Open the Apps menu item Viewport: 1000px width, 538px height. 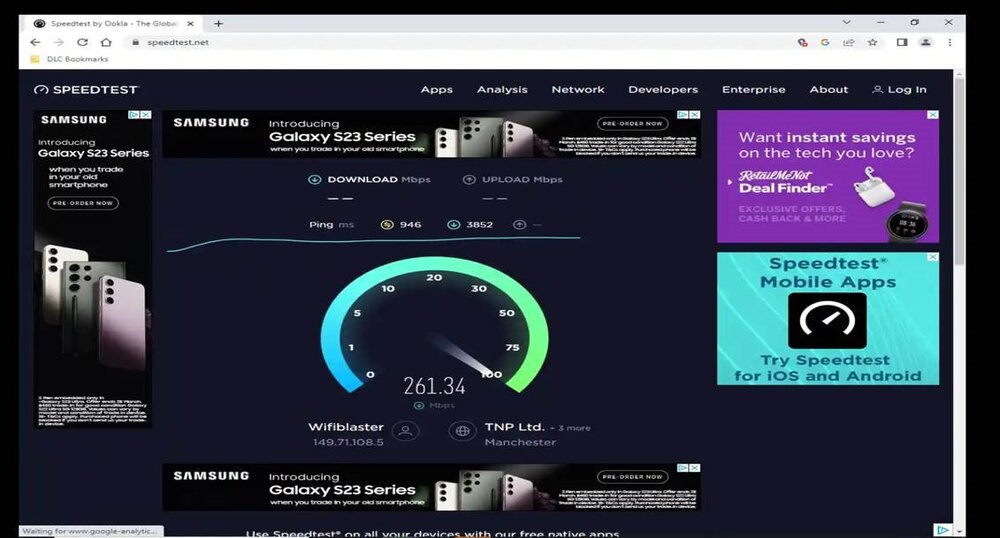[436, 90]
